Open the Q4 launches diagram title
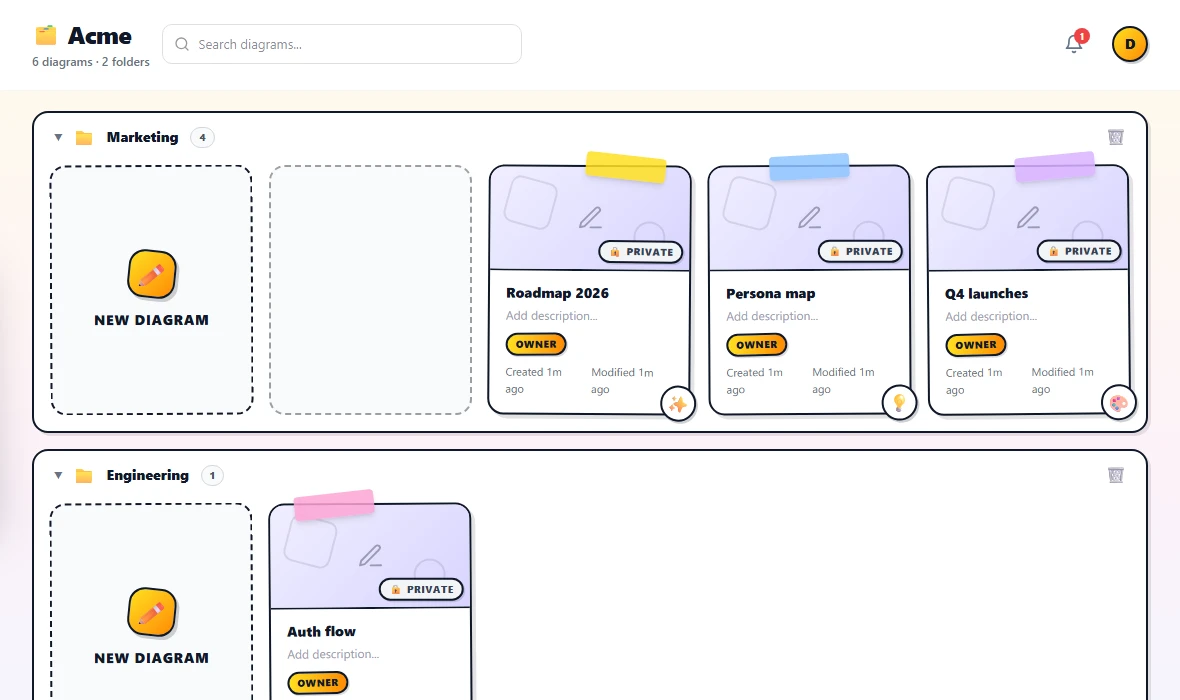1180x700 pixels. pyautogui.click(x=987, y=294)
